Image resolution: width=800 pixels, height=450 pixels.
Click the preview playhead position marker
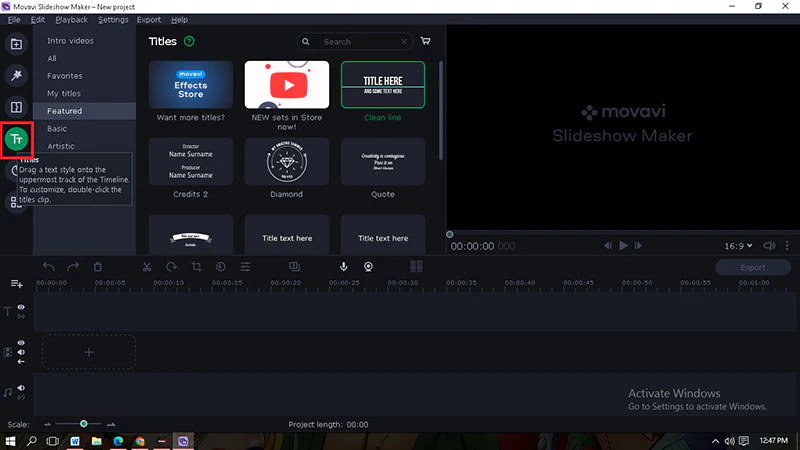point(449,235)
